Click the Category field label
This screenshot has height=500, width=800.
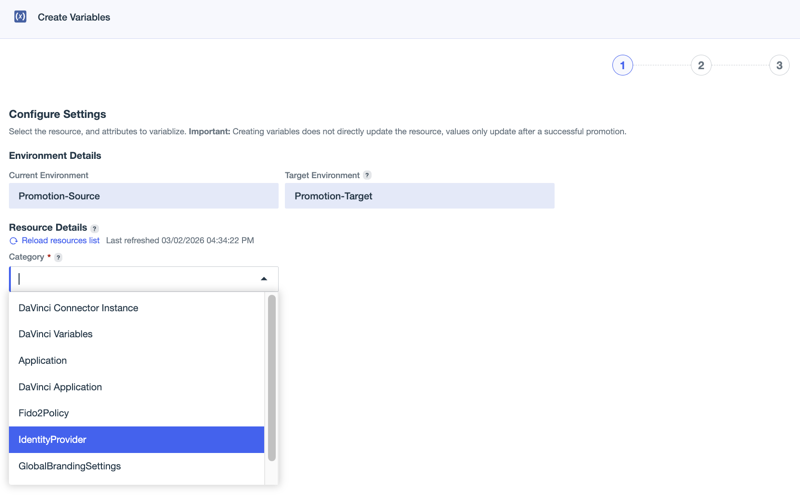pyautogui.click(x=27, y=257)
